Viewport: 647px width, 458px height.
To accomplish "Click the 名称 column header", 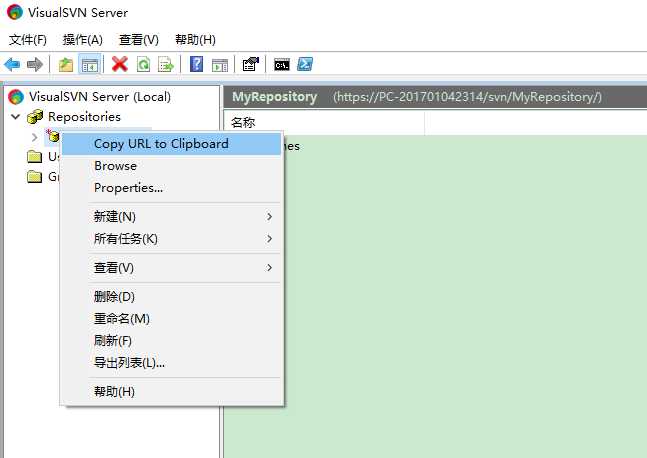I will point(324,122).
